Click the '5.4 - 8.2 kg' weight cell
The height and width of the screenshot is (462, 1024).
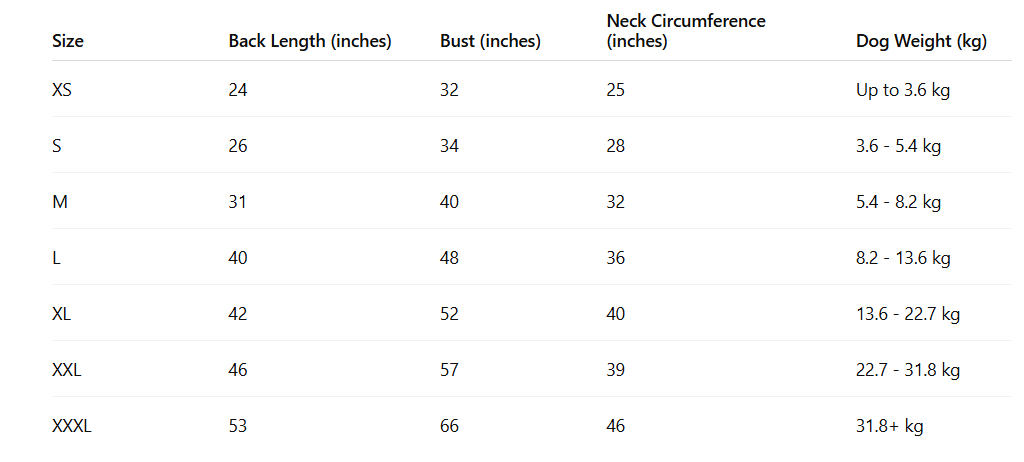click(x=899, y=202)
